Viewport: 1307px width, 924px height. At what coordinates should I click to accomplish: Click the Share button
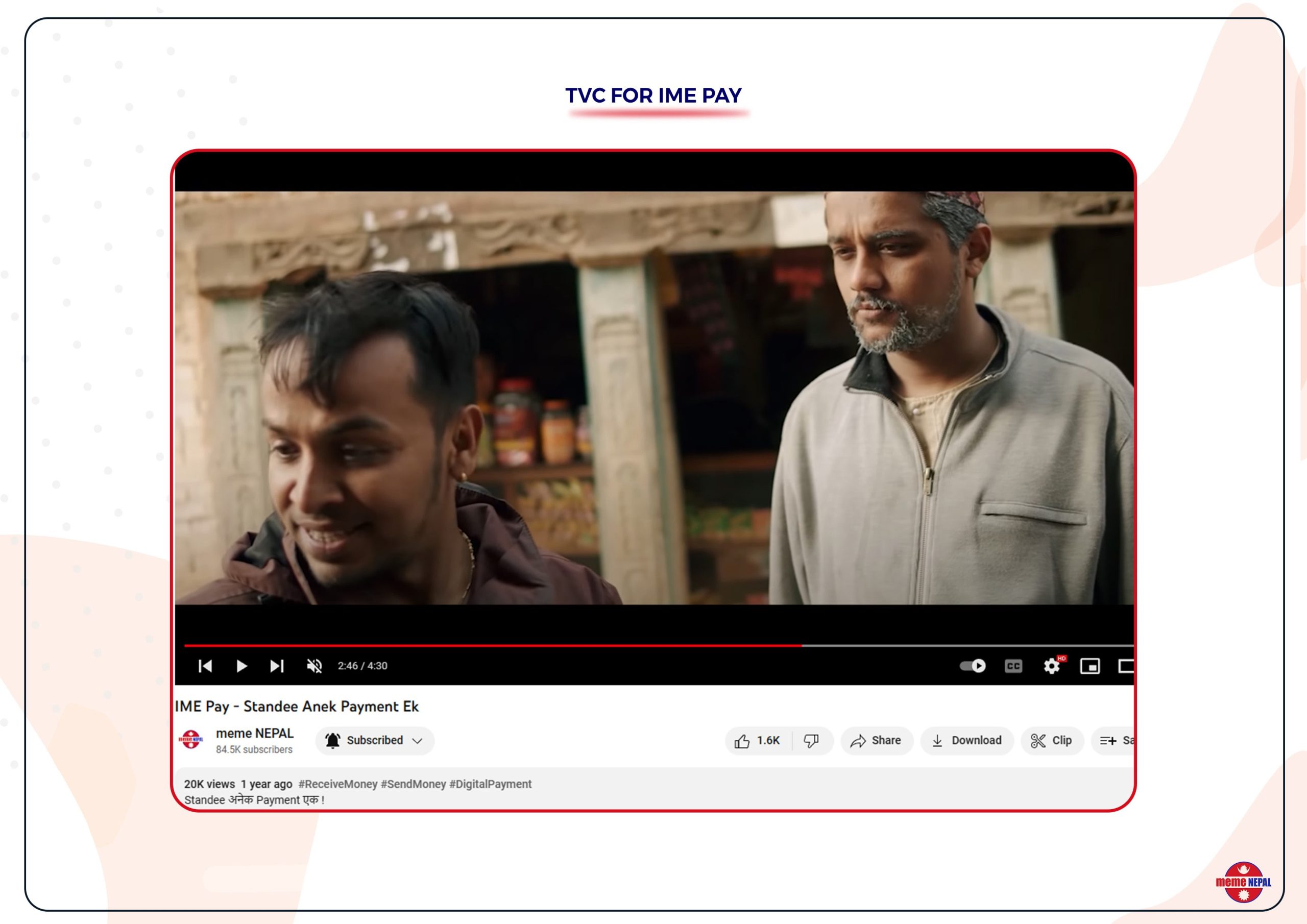coord(876,740)
